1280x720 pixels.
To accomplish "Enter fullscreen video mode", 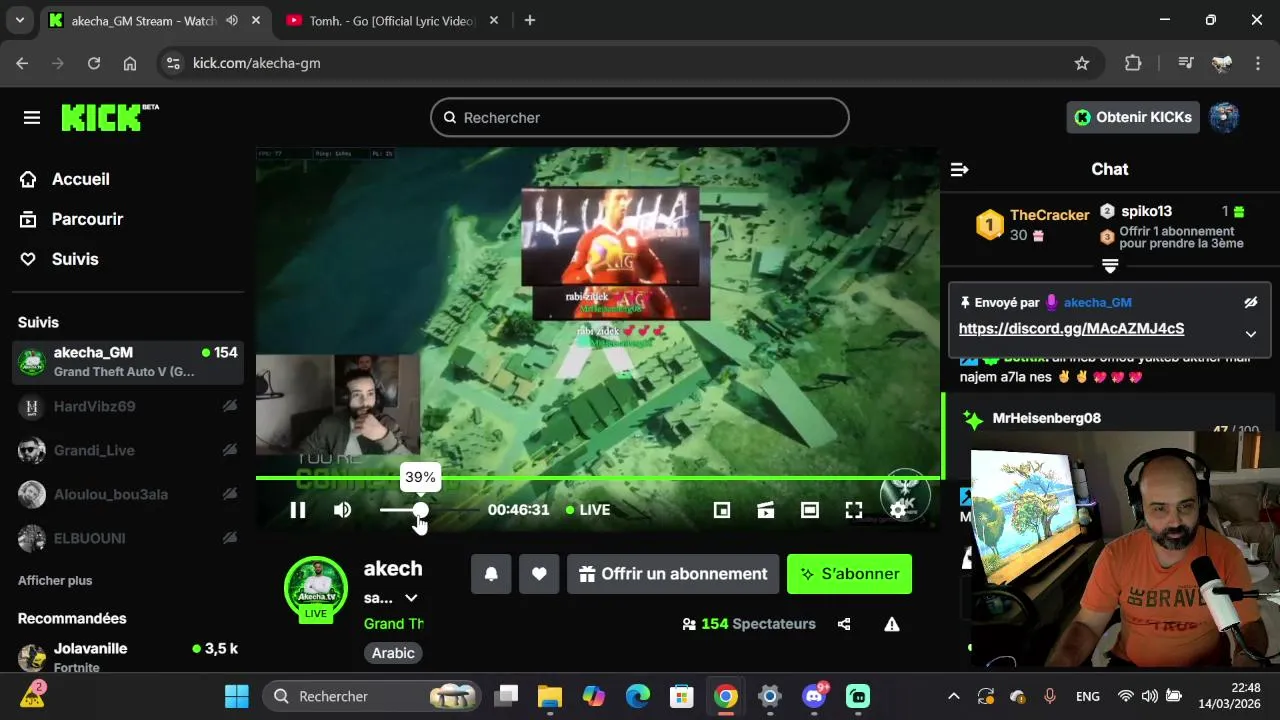I will click(x=854, y=510).
